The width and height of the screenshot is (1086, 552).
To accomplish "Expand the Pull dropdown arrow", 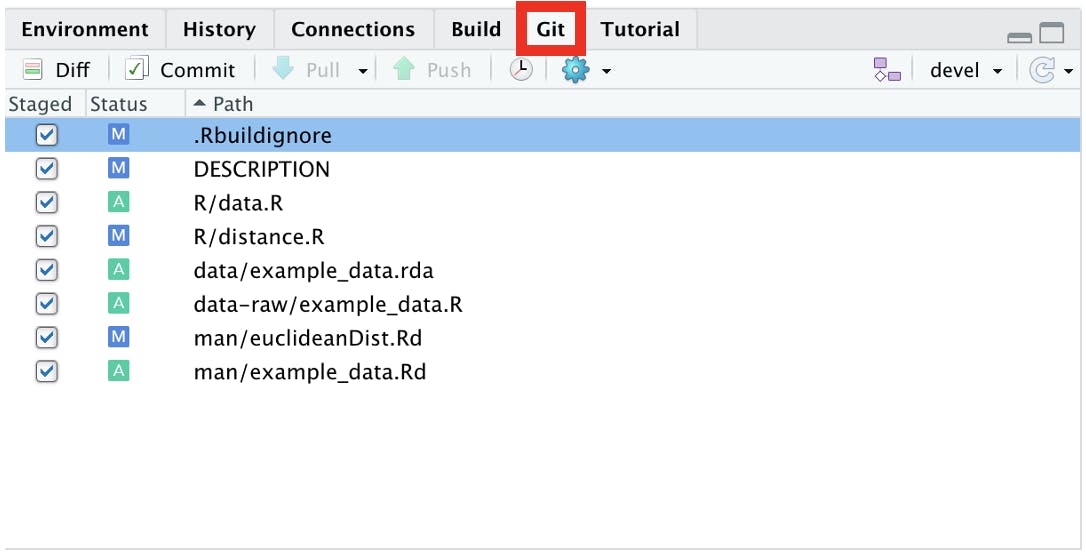I will (x=362, y=71).
